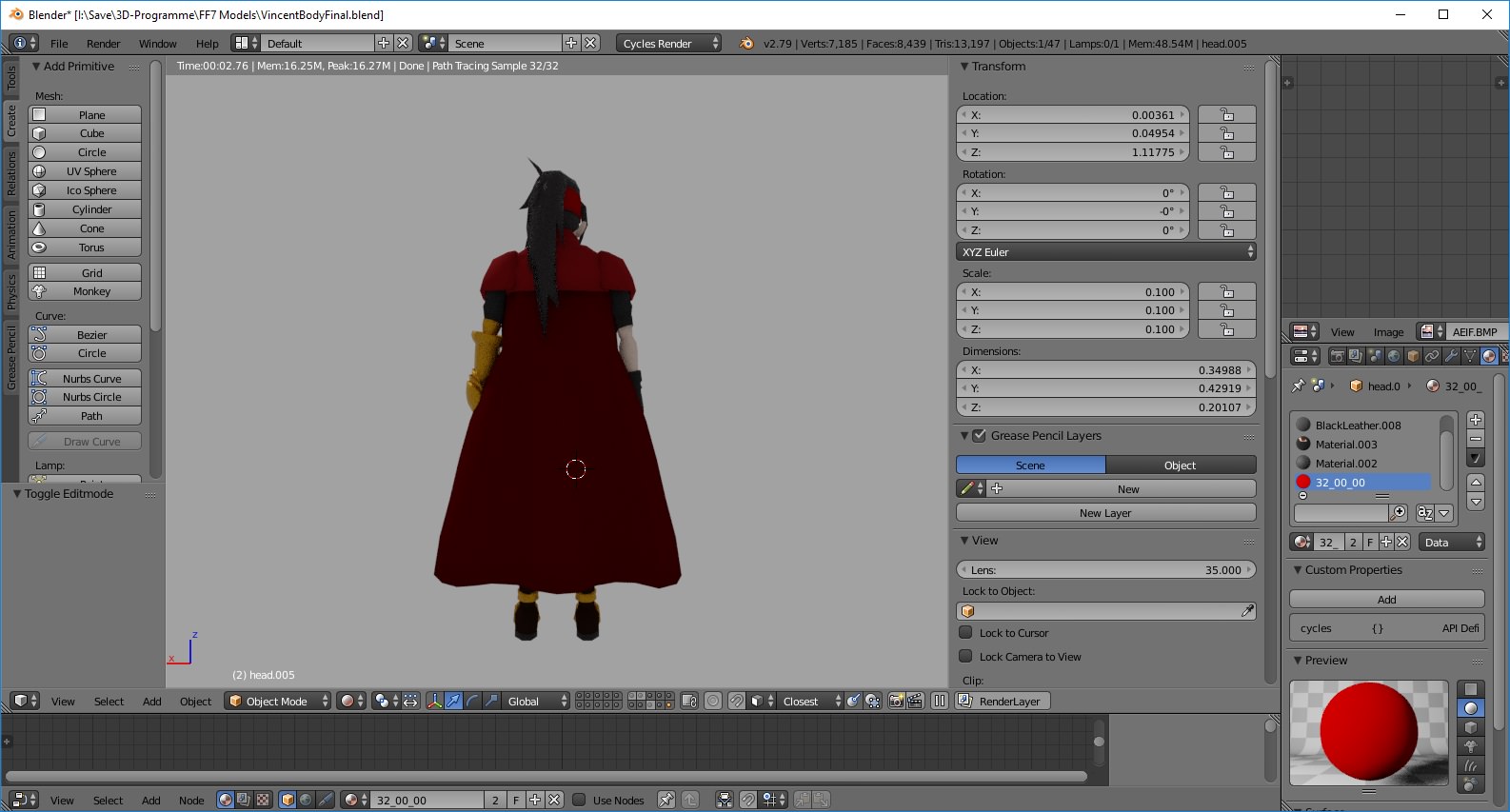Toggle proportional editing button
This screenshot has height=812, width=1510.
713,702
